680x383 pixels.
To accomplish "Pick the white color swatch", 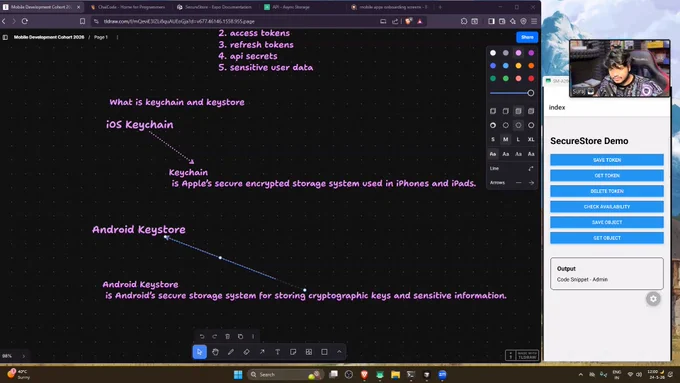I will (x=493, y=53).
